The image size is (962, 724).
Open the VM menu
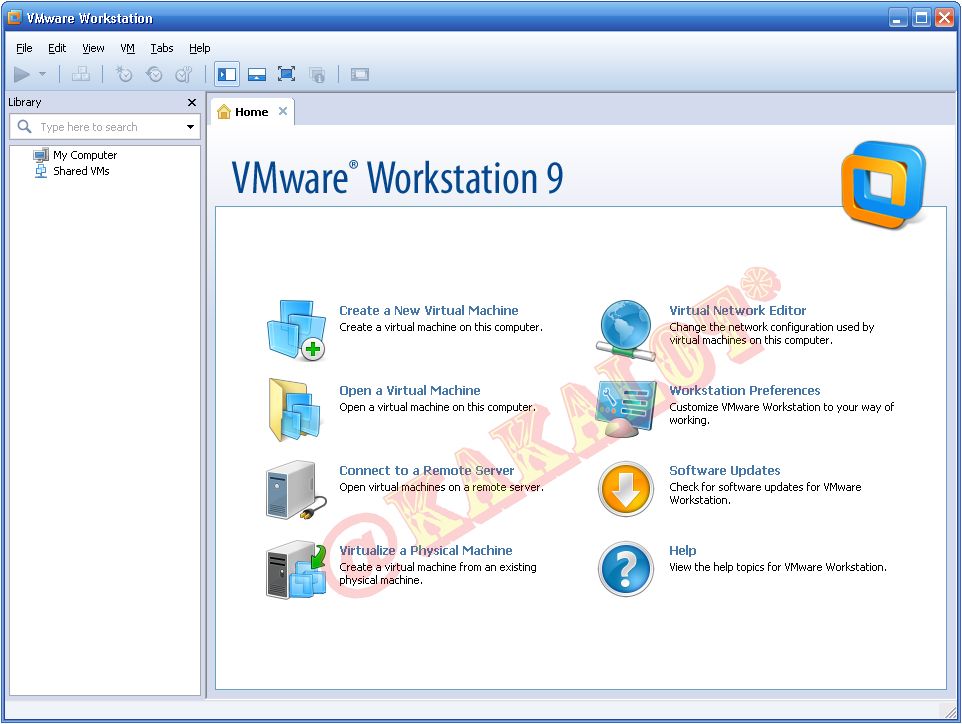[127, 48]
